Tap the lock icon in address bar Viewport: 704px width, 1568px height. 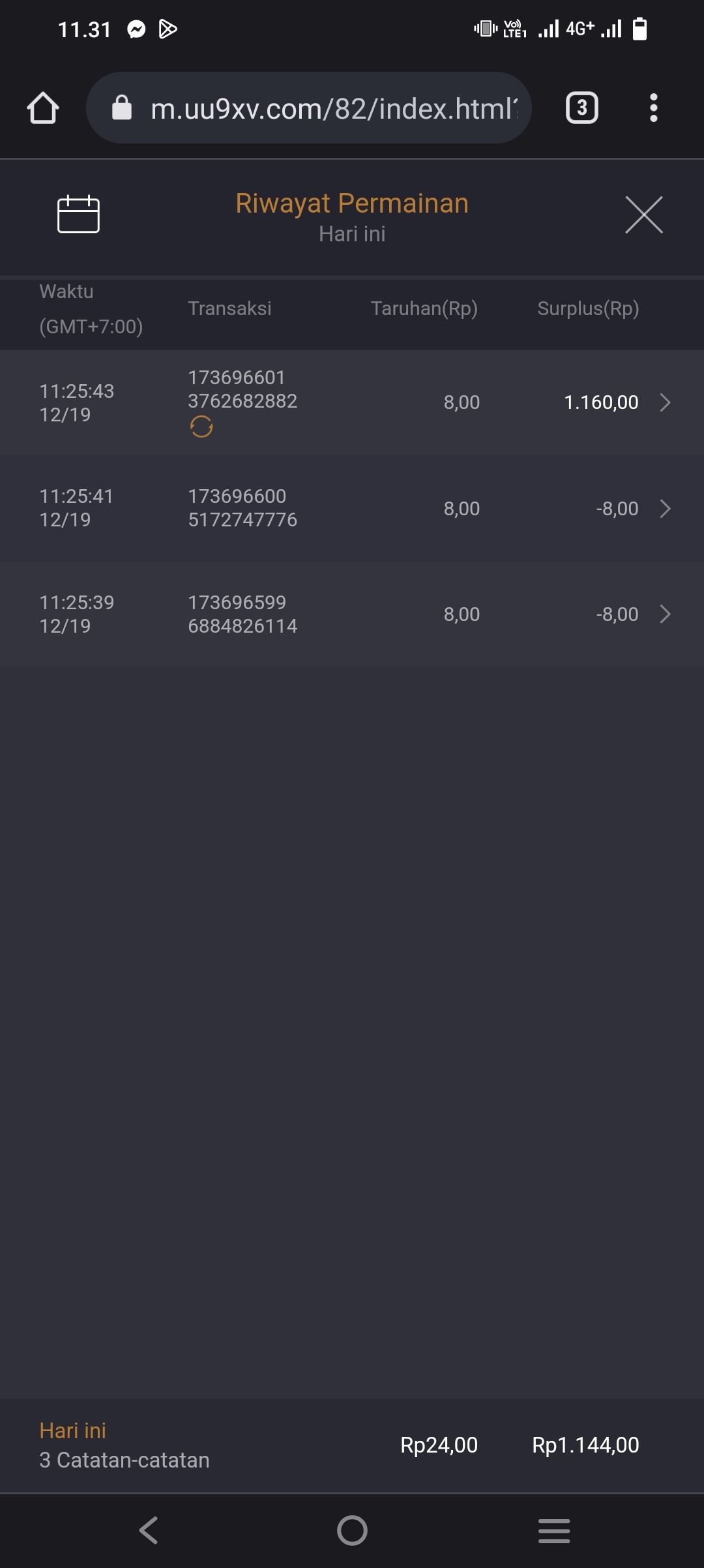pos(122,108)
